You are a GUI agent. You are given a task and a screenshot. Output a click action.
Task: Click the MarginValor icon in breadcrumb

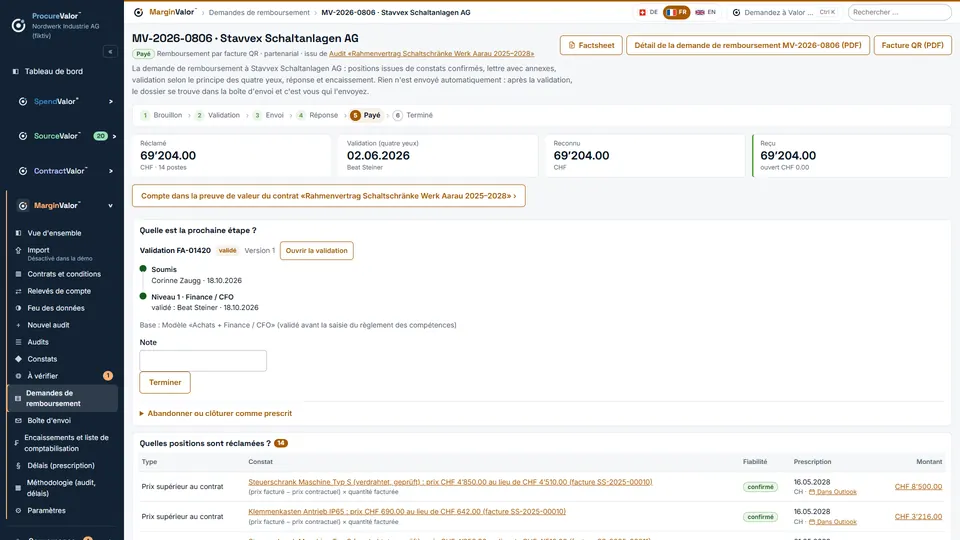click(x=138, y=12)
